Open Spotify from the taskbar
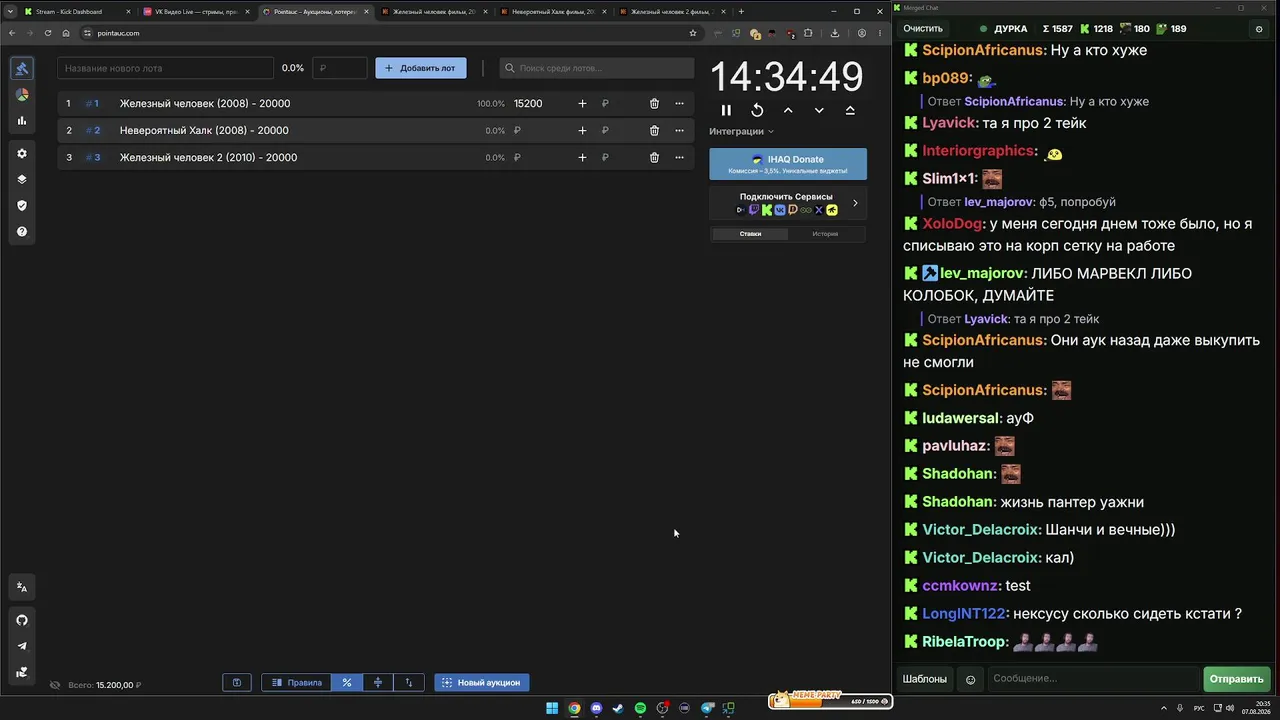The height and width of the screenshot is (720, 1280). (640, 708)
